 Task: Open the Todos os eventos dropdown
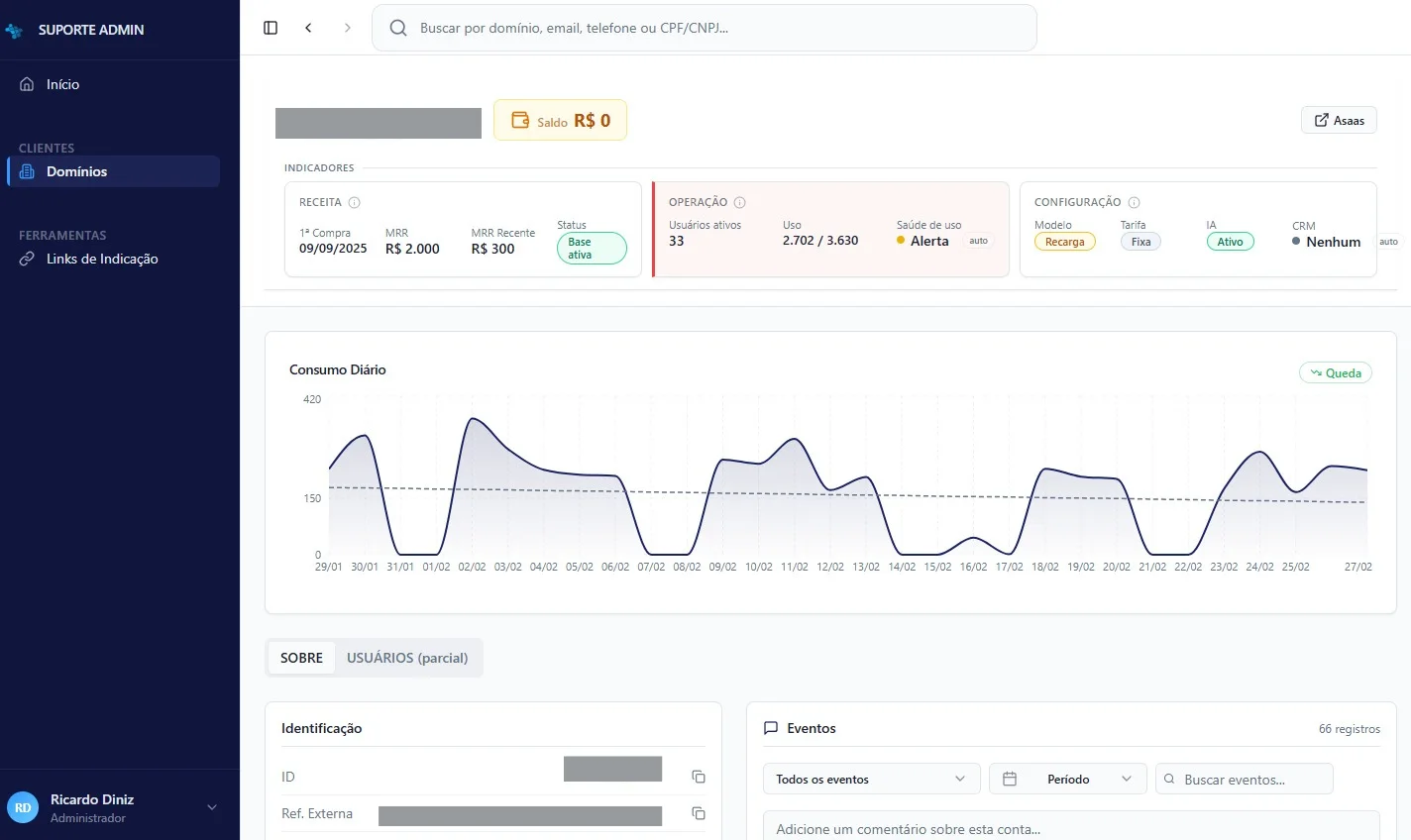[871, 779]
